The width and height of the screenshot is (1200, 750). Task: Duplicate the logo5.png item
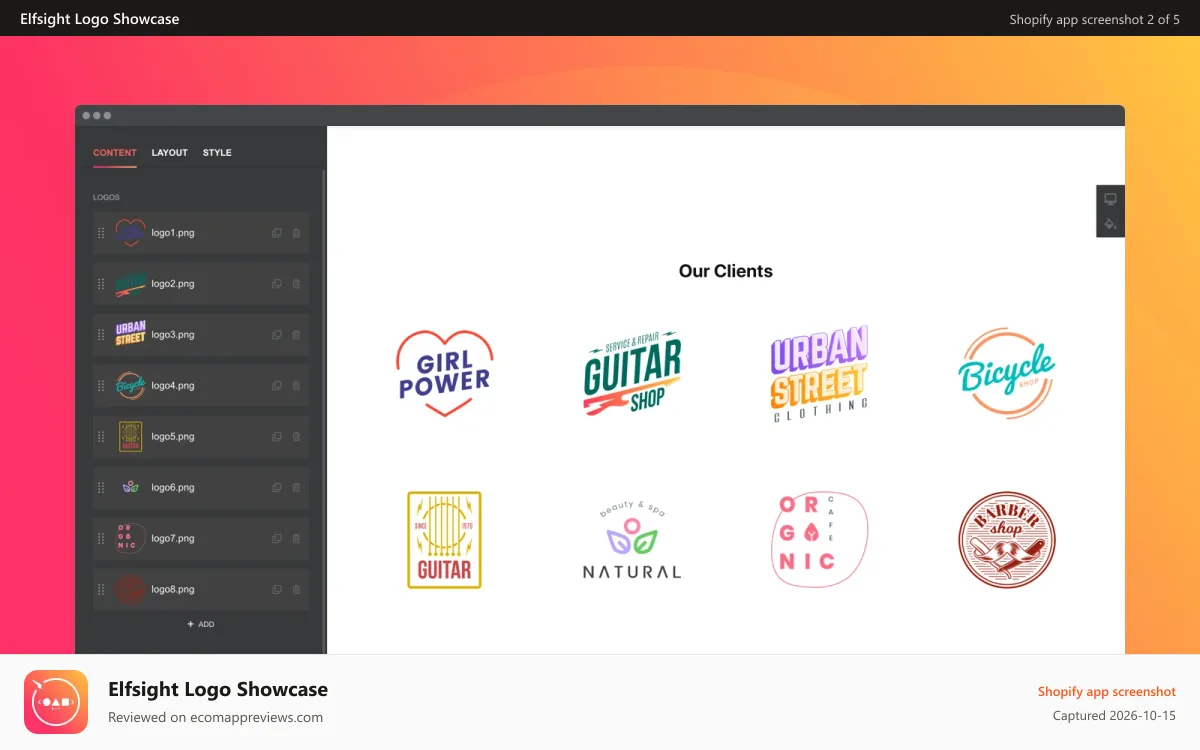coord(277,437)
